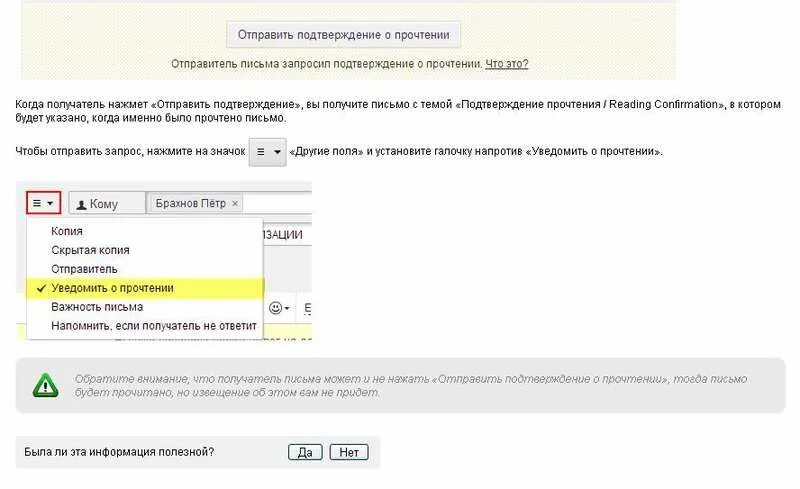Click the text 'Была ли эта информация полезной?'
The height and width of the screenshot is (489, 800).
coord(119,452)
